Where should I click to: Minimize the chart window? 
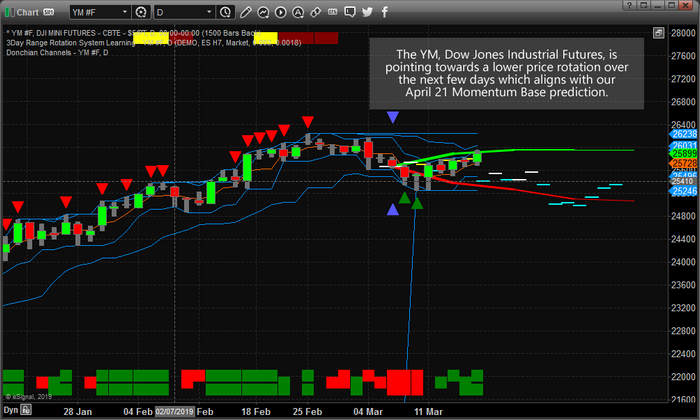coord(657,5)
